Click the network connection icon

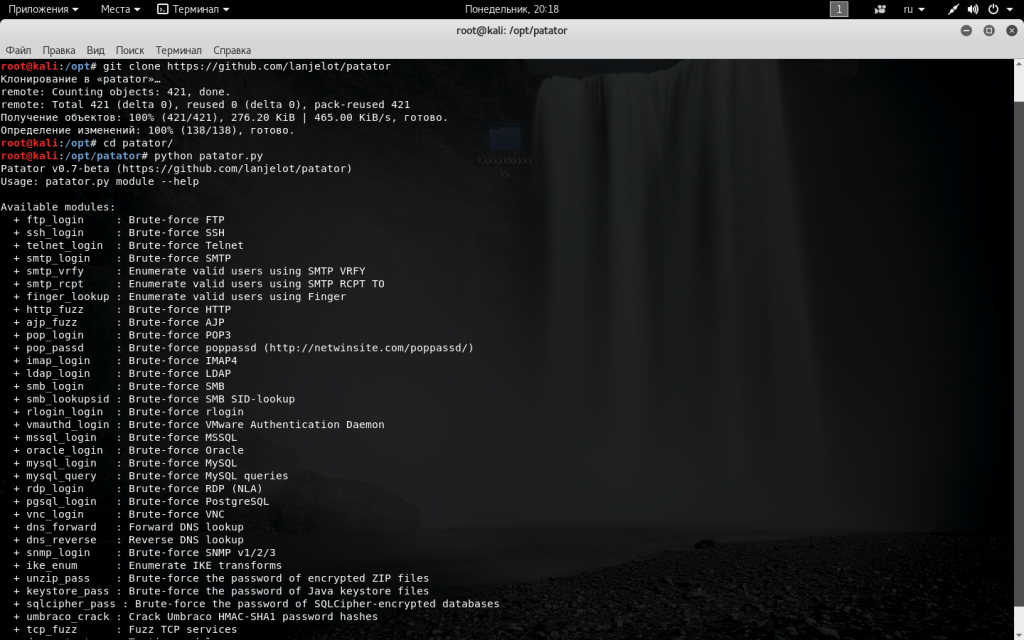coord(954,9)
